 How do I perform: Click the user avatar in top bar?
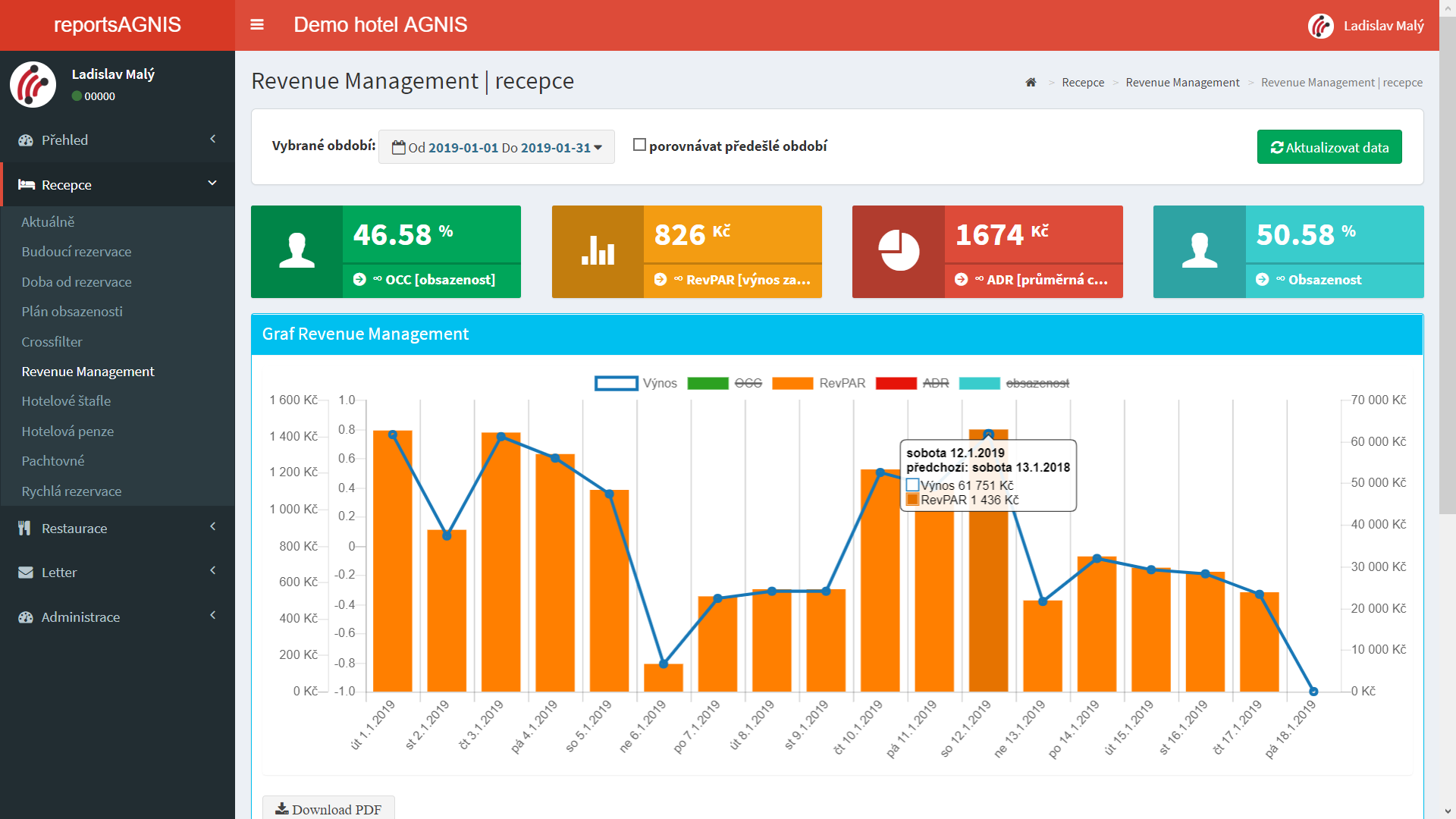[1320, 26]
